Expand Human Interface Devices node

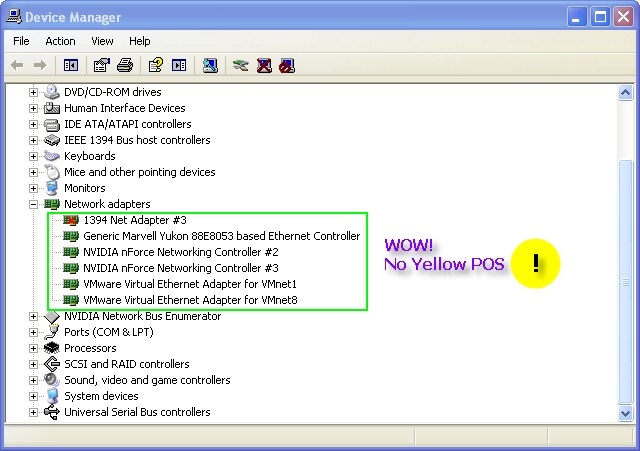33,108
